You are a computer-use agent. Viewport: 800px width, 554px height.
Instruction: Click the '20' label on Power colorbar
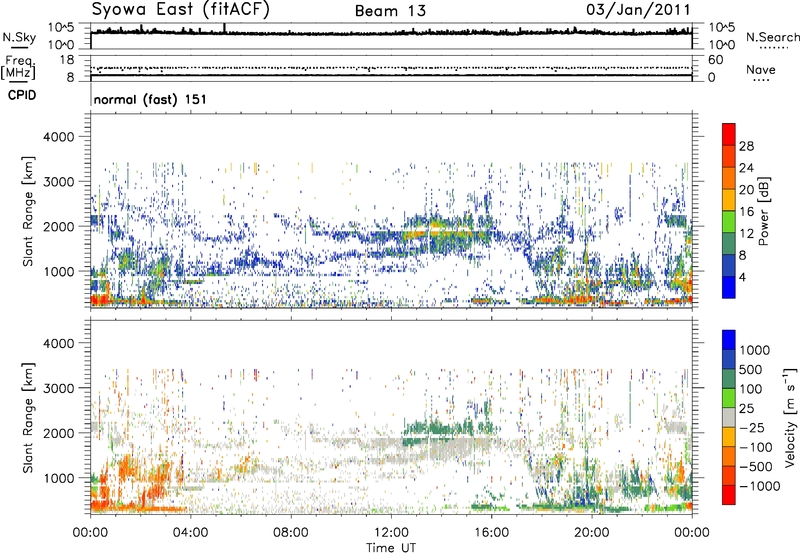click(746, 190)
